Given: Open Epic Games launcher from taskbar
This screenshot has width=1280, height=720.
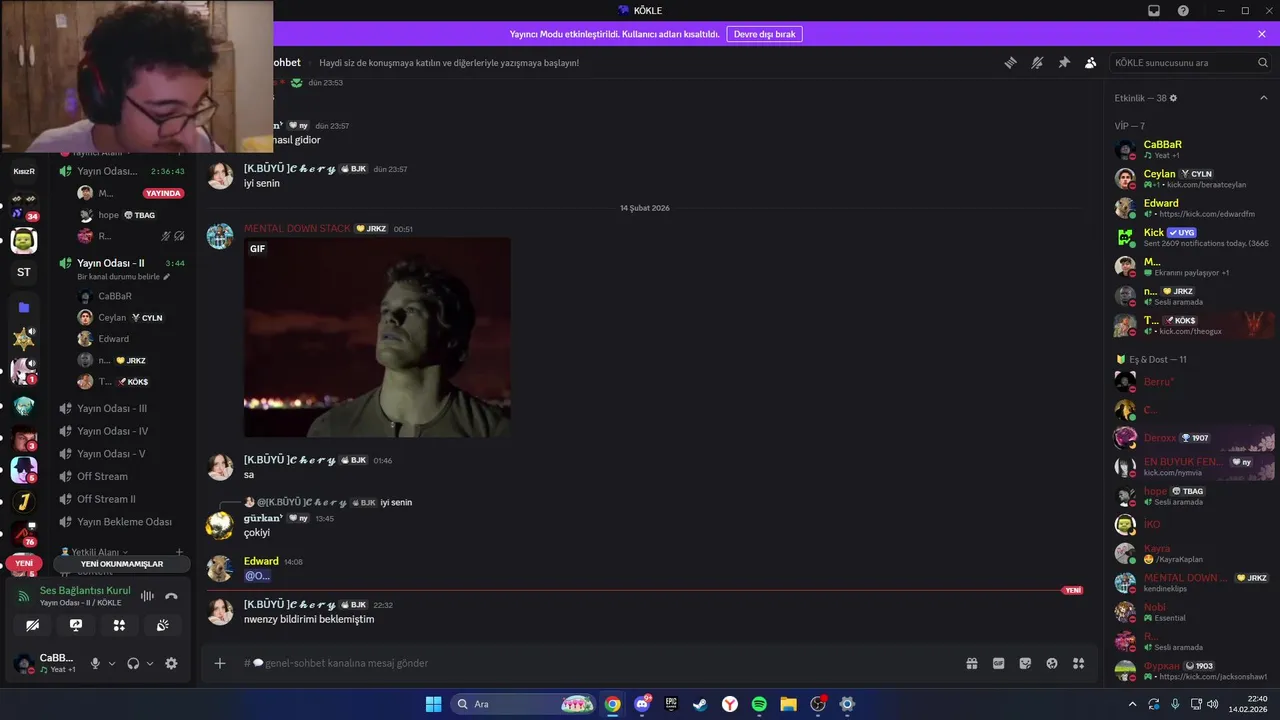Looking at the screenshot, I should (x=671, y=704).
